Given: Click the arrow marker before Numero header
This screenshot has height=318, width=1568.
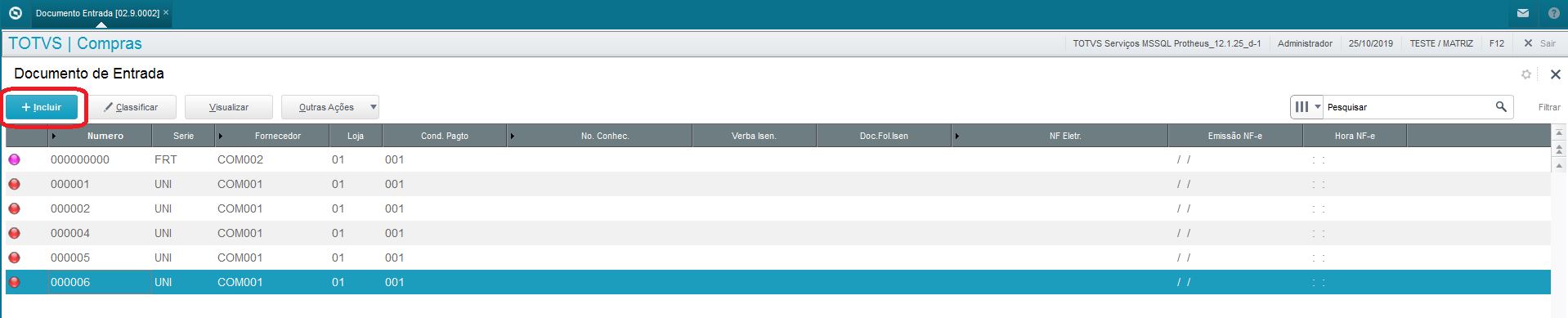Looking at the screenshot, I should [54, 136].
